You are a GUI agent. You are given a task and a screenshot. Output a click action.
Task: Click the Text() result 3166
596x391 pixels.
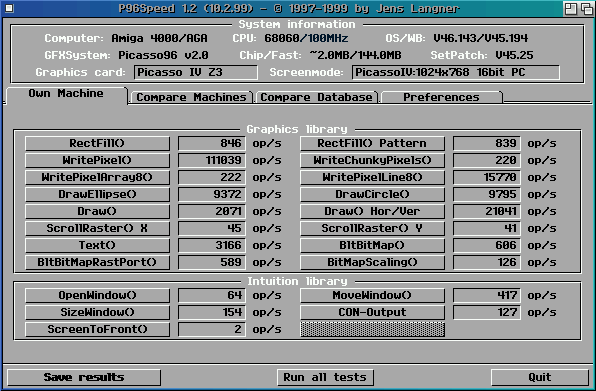coord(212,245)
